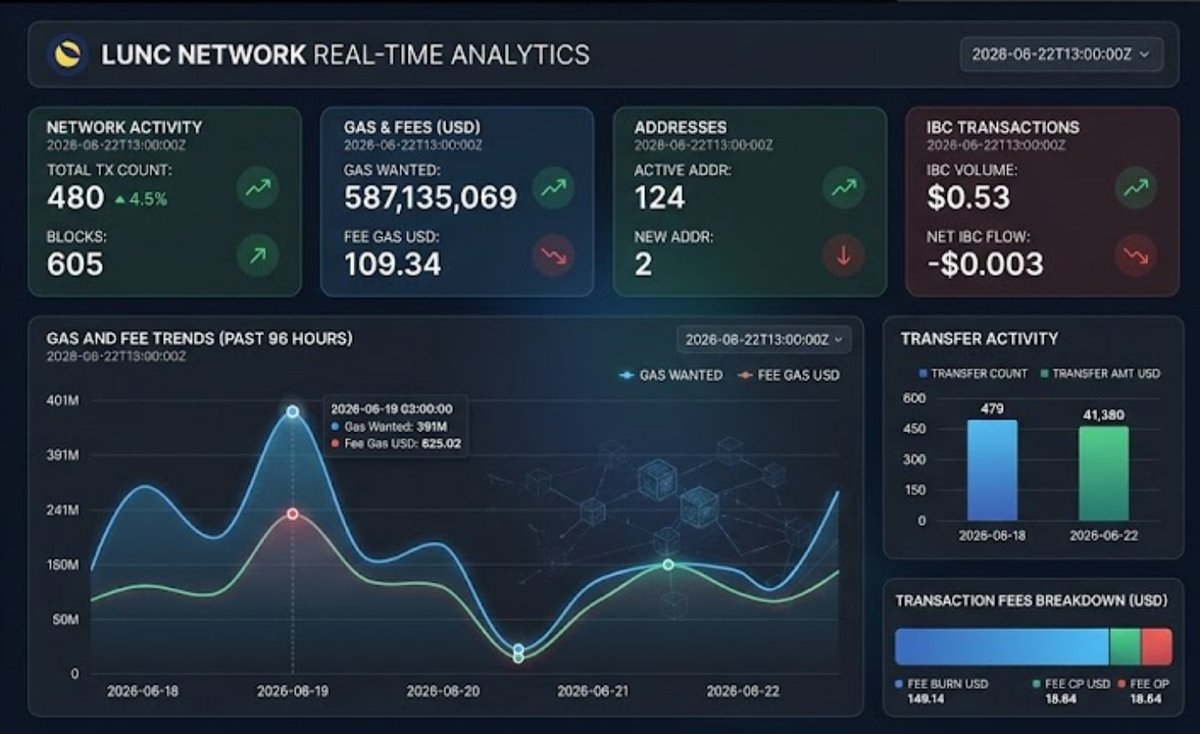1200x734 pixels.
Task: Toggle the Transfer Amt USD legend entry
Action: pyautogui.click(x=1100, y=373)
